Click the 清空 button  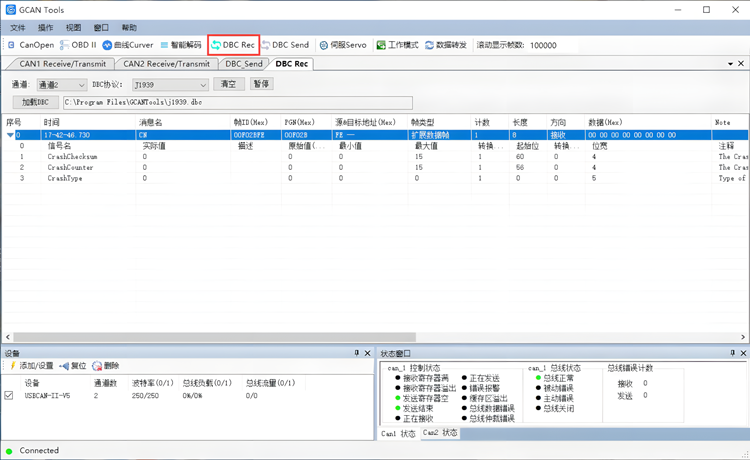228,84
